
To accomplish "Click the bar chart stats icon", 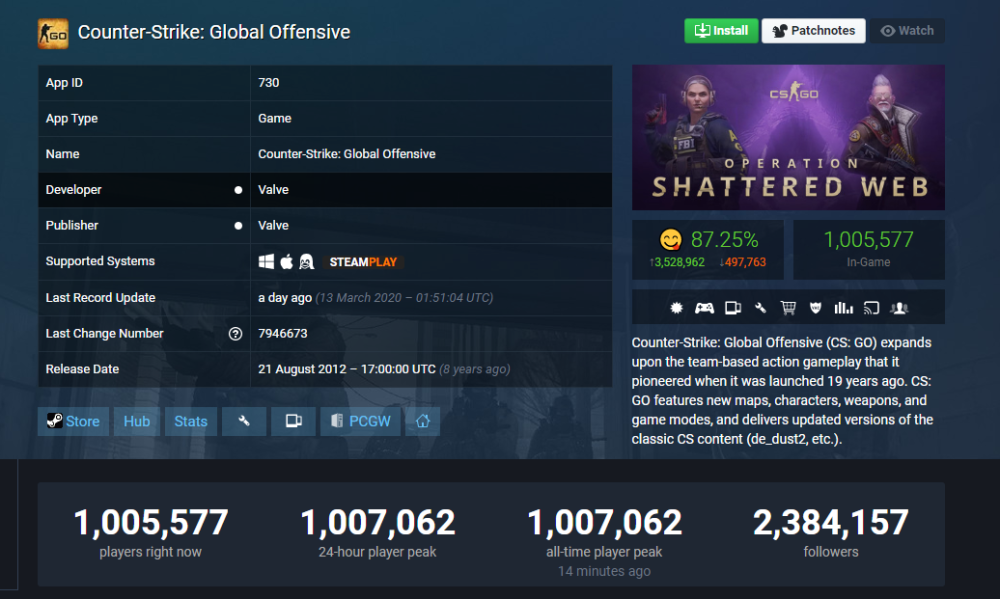I will coord(843,307).
